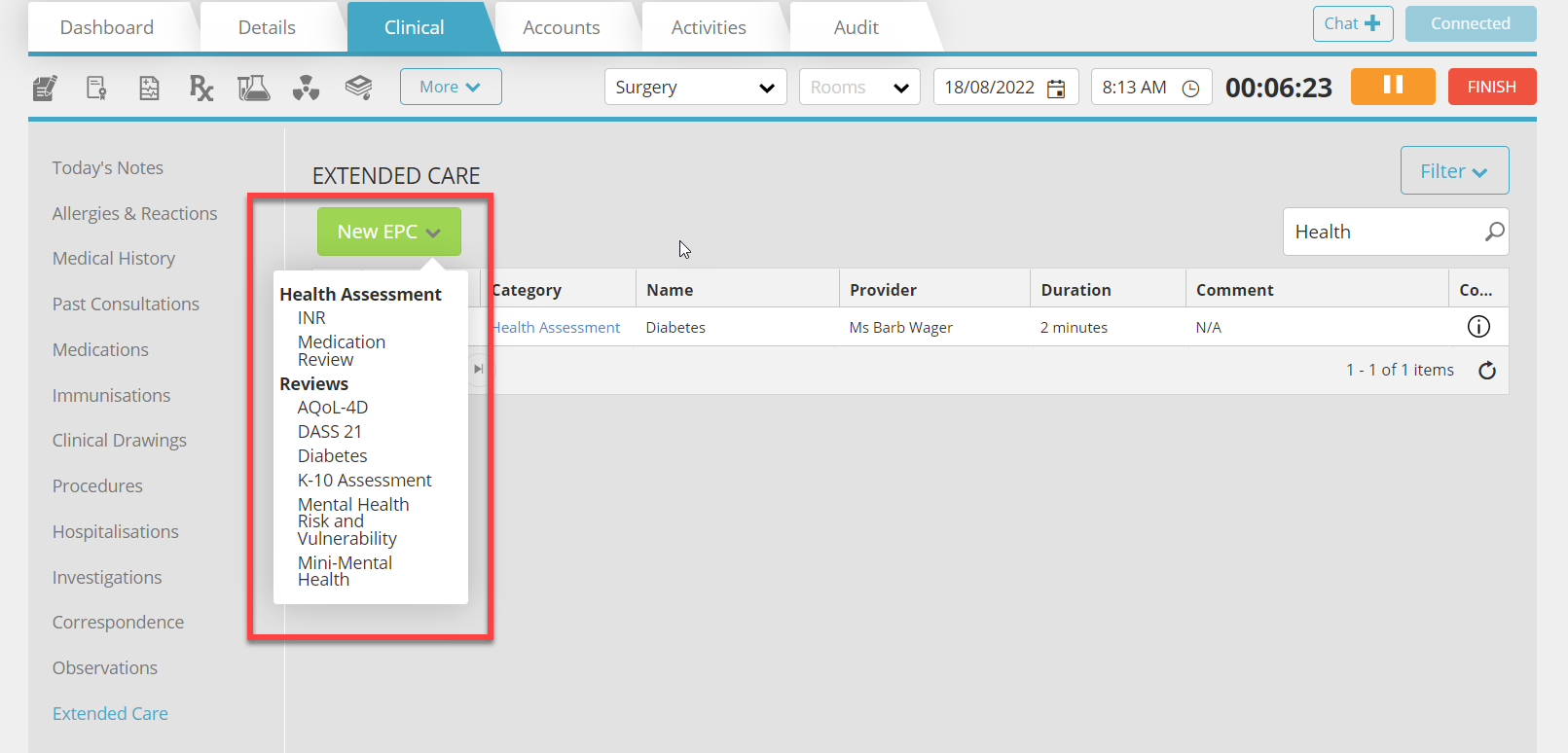Go to Allergies & Reactions
The width and height of the screenshot is (1568, 753).
pos(135,214)
